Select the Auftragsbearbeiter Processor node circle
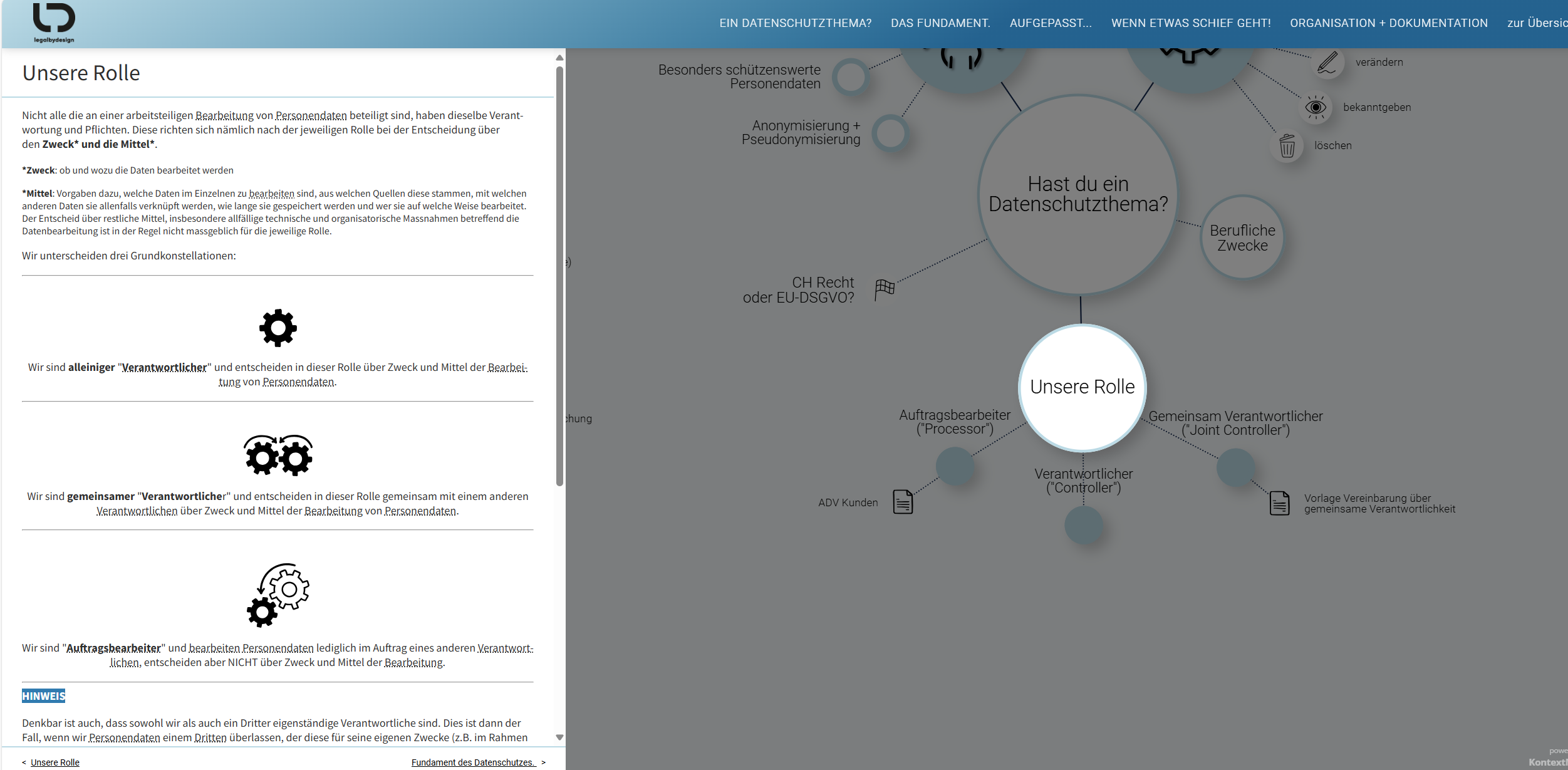 [x=955, y=466]
